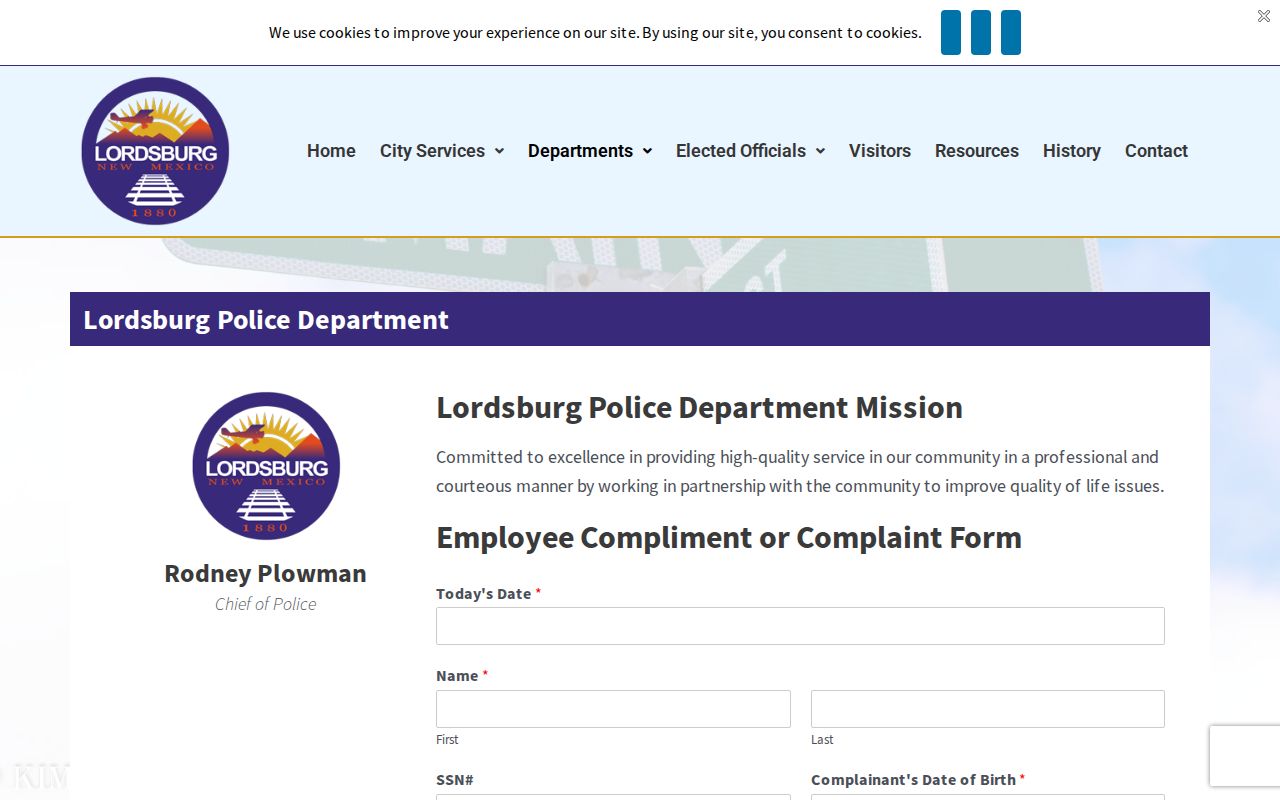This screenshot has height=800, width=1280.
Task: Open the Departments dropdown menu
Action: [x=590, y=151]
